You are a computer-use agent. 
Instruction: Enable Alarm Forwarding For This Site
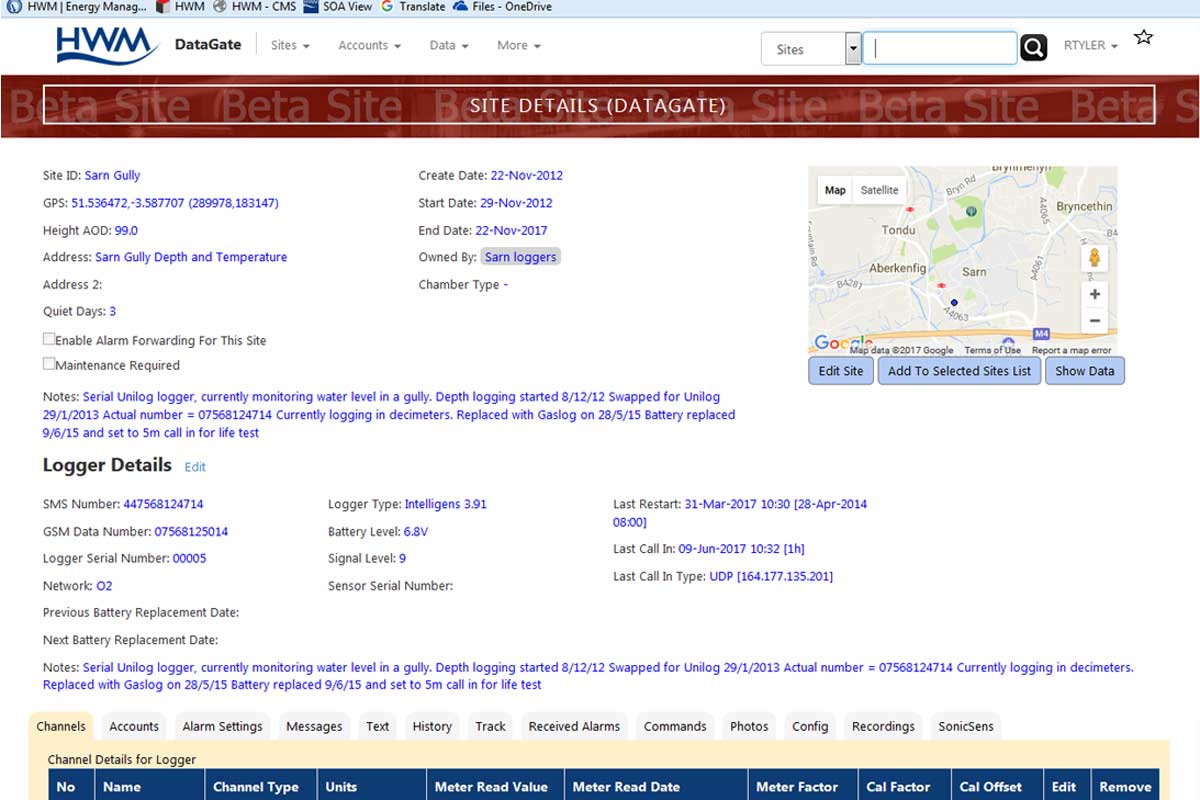coord(49,340)
